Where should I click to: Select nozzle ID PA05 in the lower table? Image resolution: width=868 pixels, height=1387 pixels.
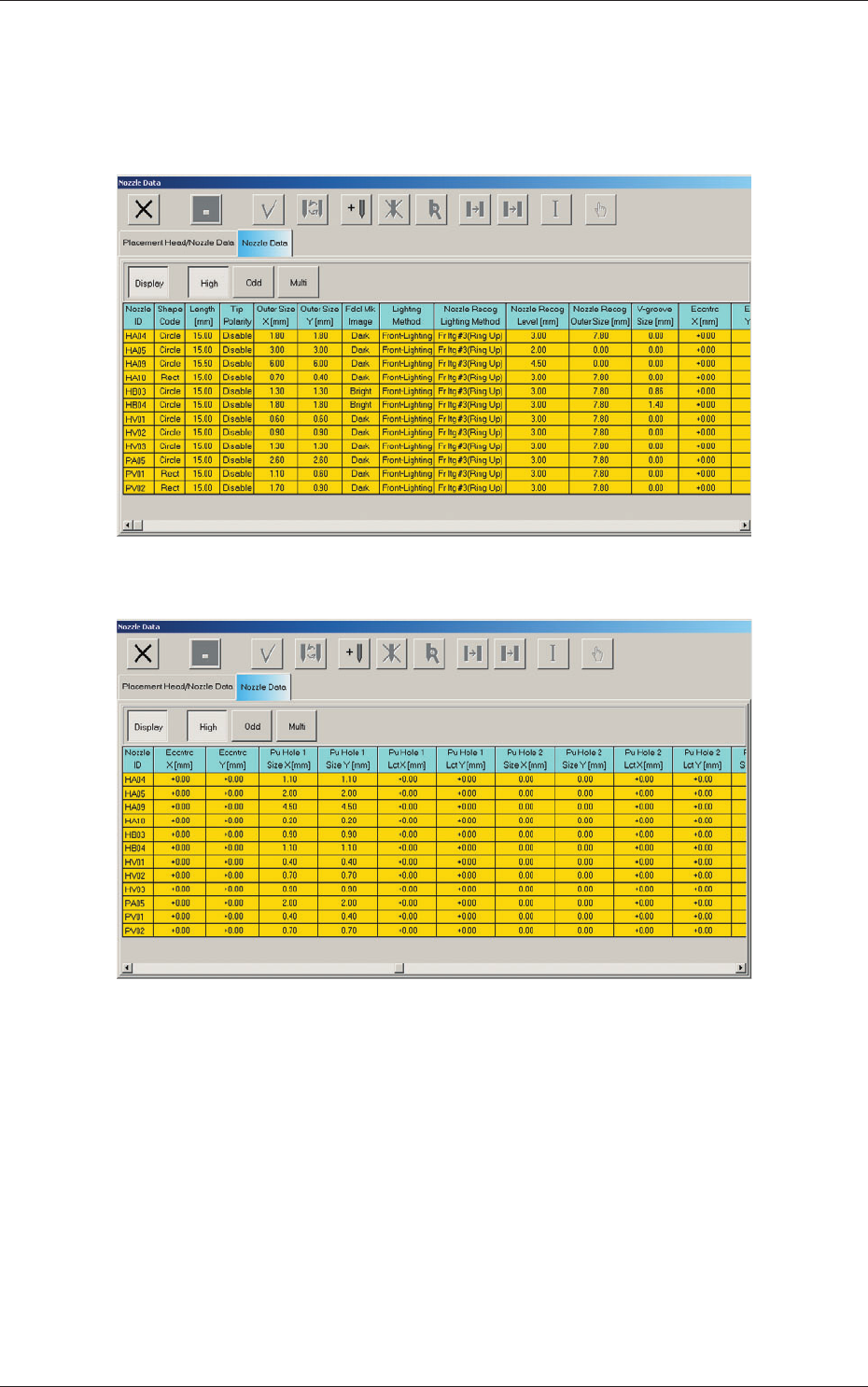coord(137,904)
